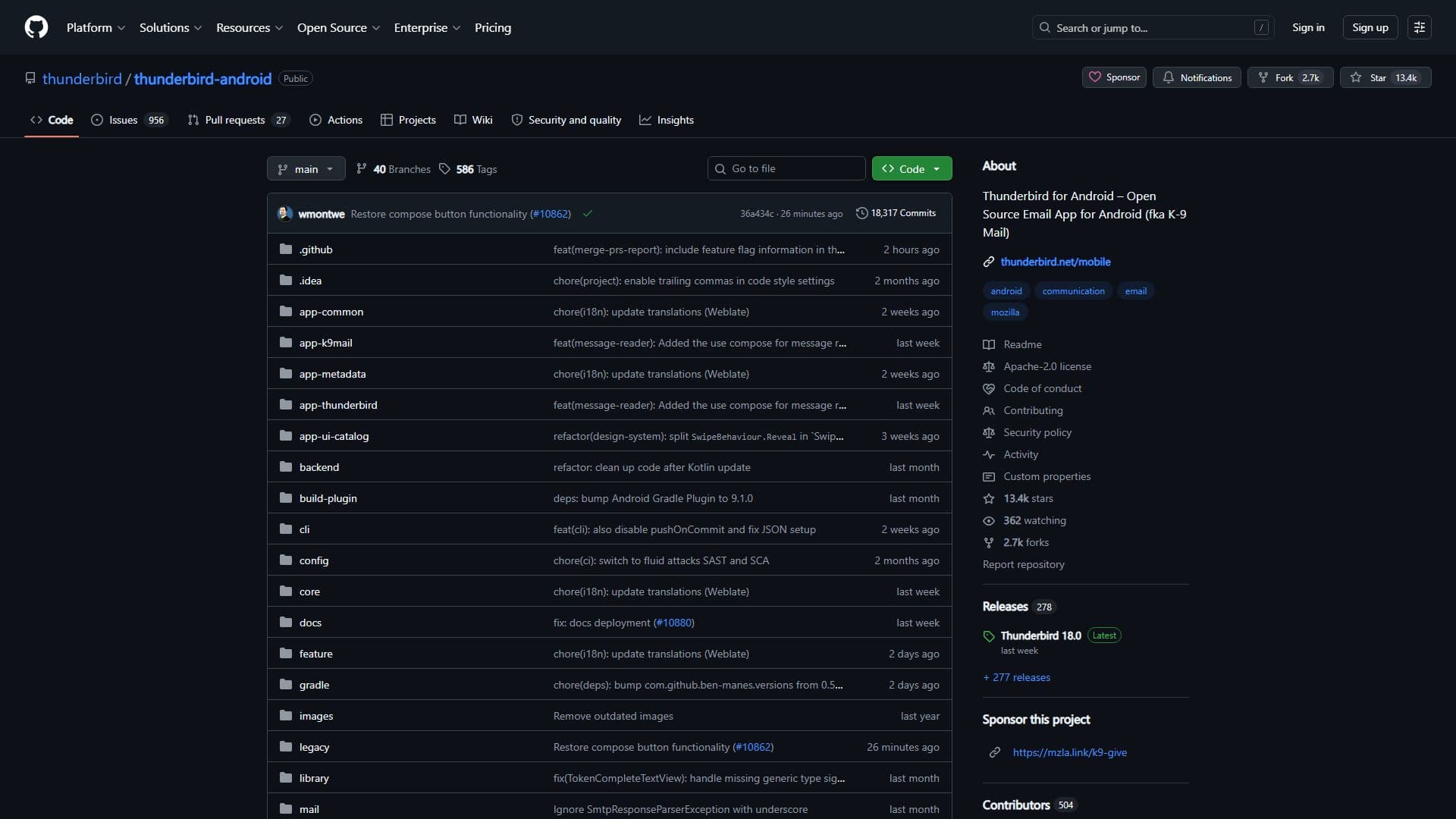Image resolution: width=1456 pixels, height=819 pixels.
Task: Click the pulse icon beside Activity
Action: 989,454
